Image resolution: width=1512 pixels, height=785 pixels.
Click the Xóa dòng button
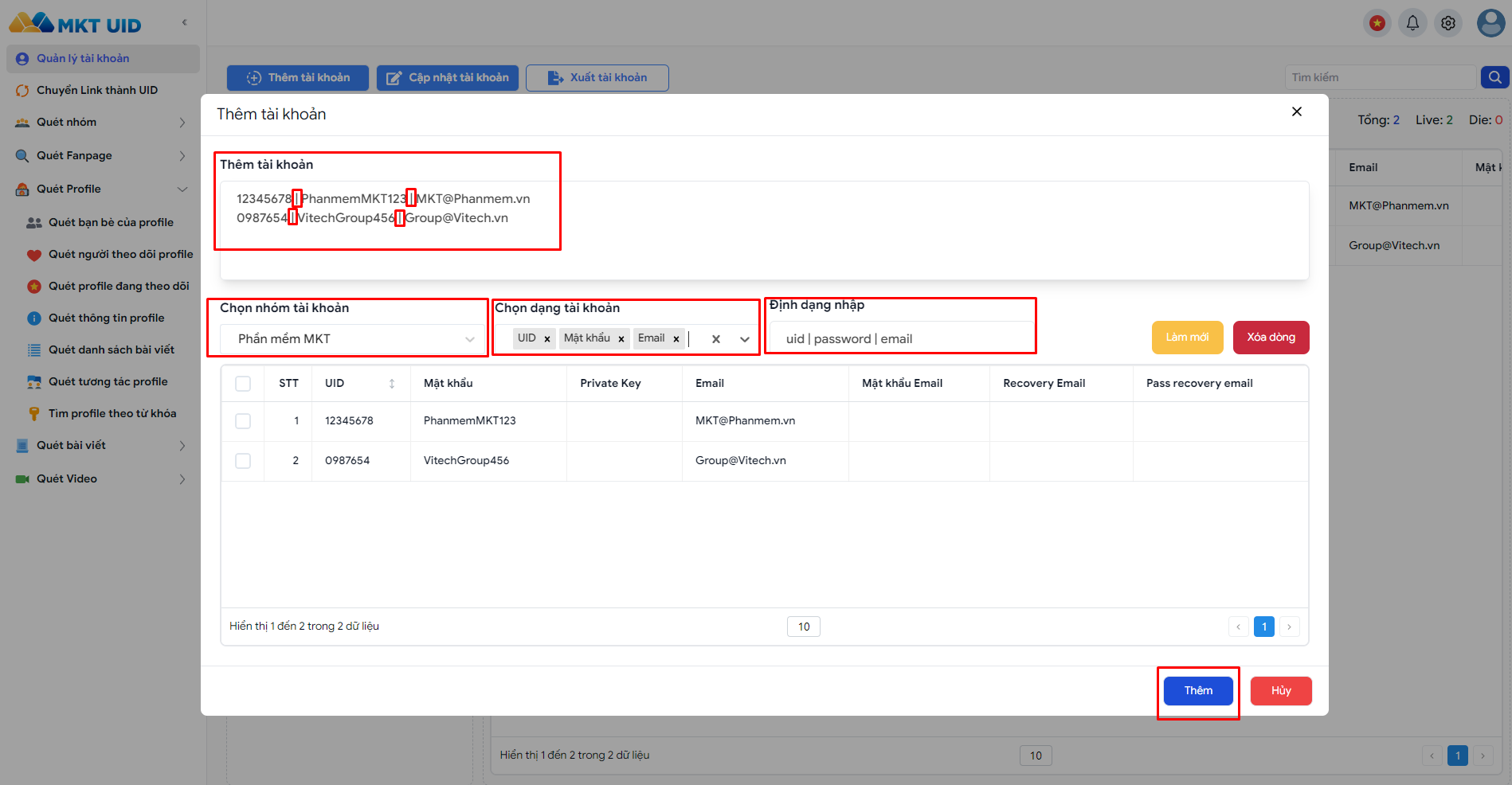click(x=1271, y=338)
